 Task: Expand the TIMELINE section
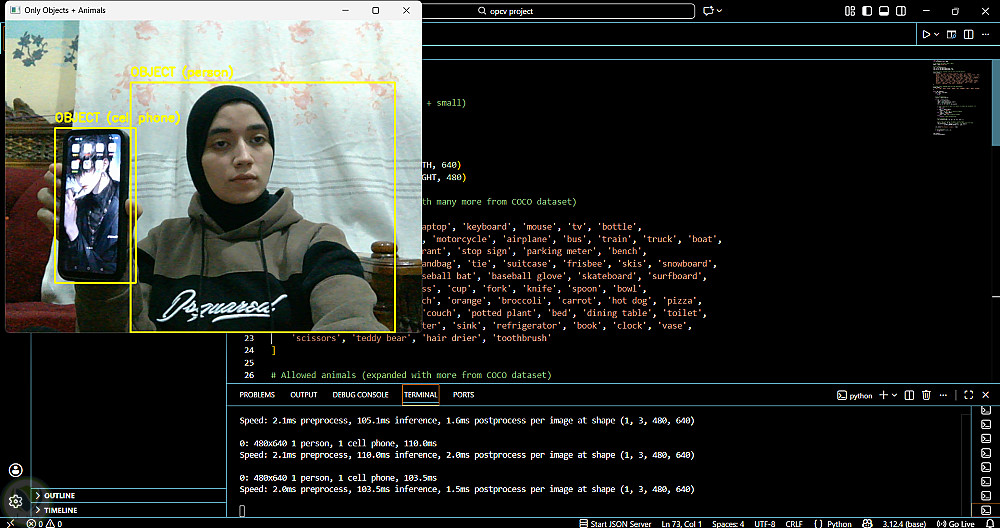pos(129,510)
